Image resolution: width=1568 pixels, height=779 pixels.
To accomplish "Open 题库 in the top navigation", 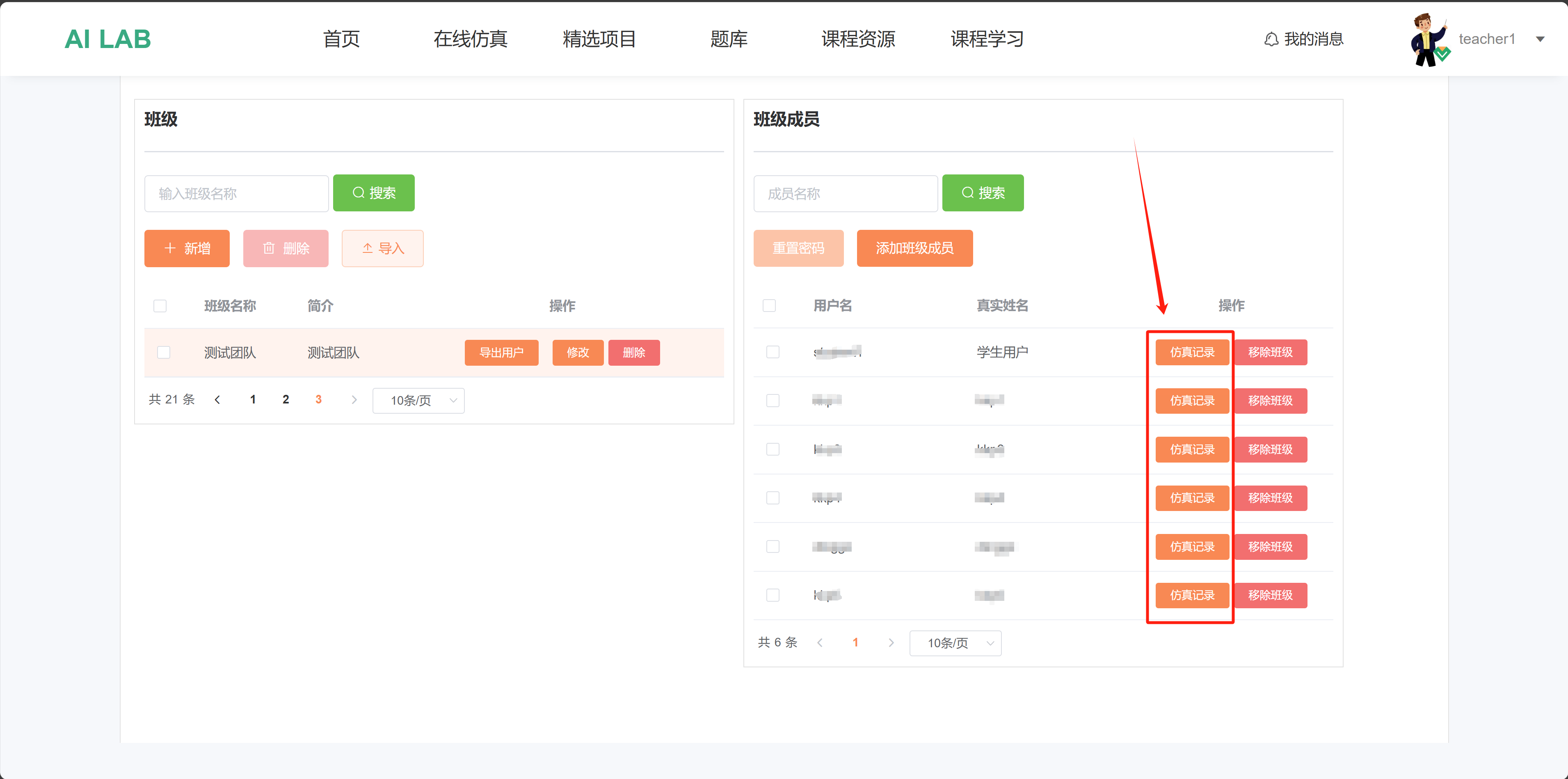I will tap(729, 39).
